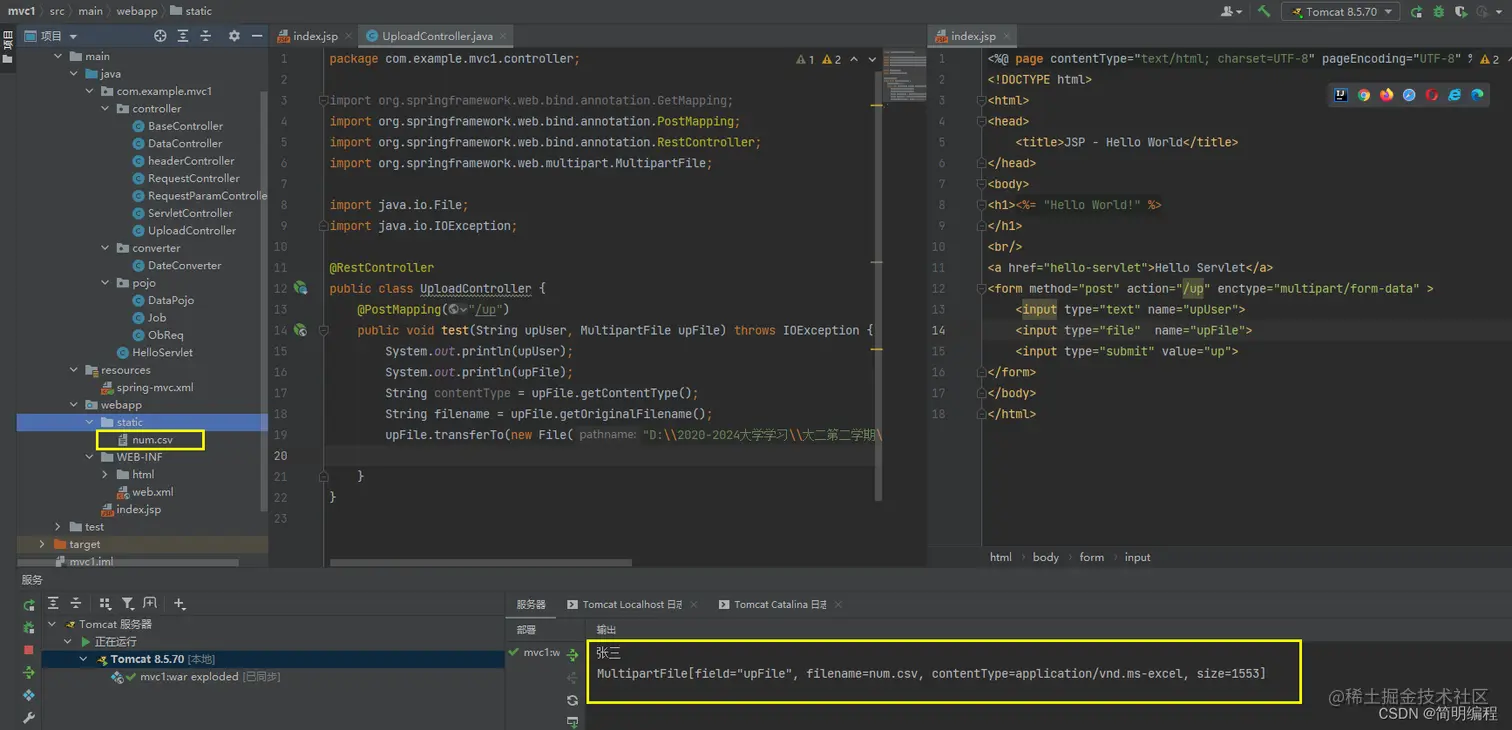Click gutter icon beside test method line 14
The width and height of the screenshot is (1512, 730).
(x=300, y=330)
